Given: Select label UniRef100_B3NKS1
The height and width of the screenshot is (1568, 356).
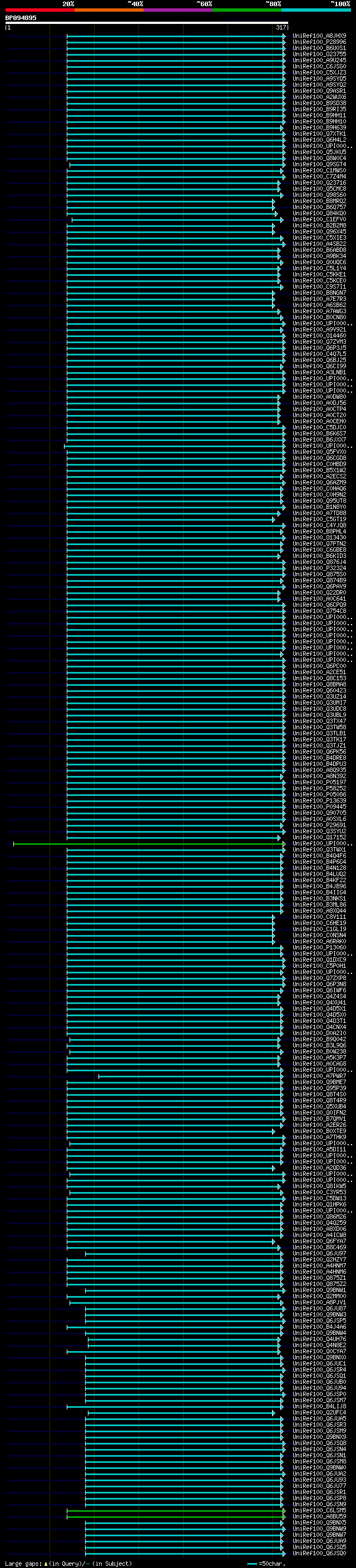Looking at the screenshot, I should pos(319,898).
